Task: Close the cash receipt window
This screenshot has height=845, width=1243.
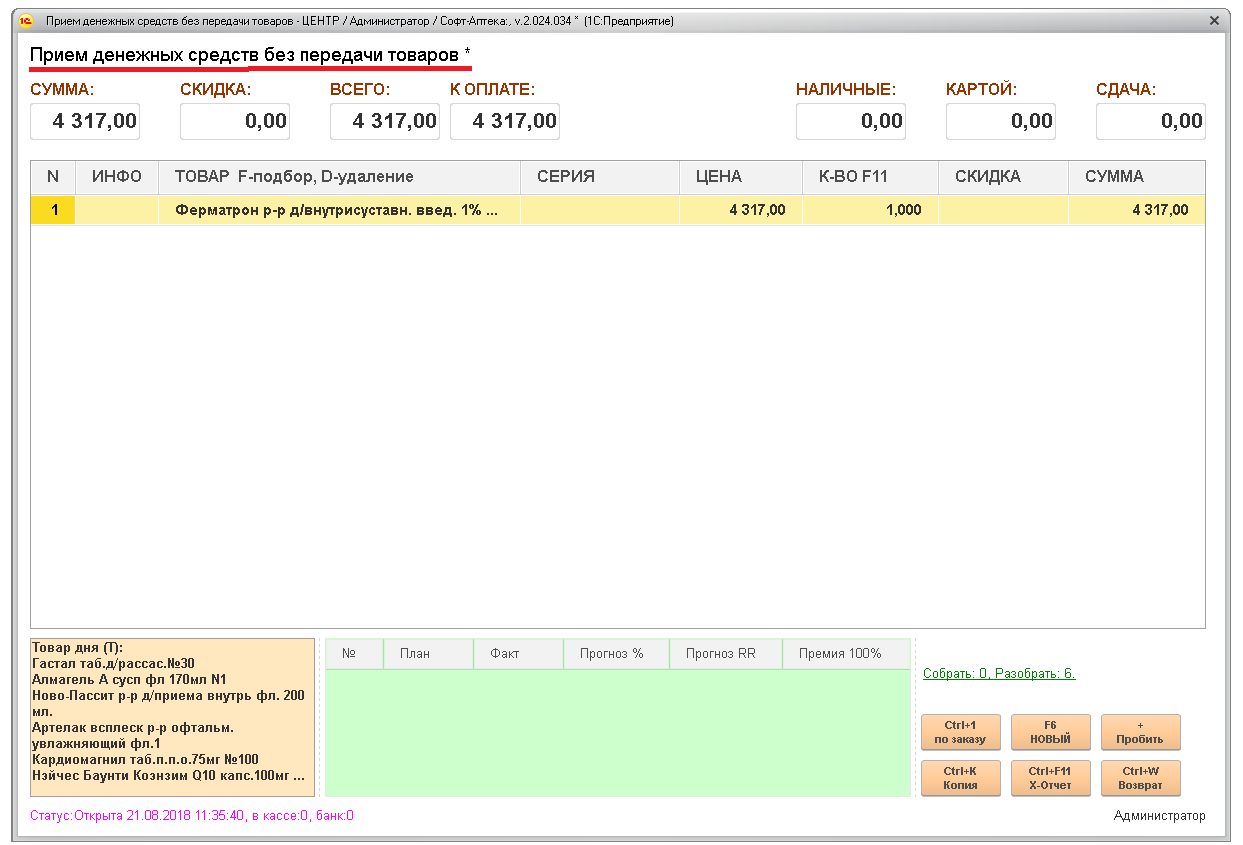Action: pos(1214,21)
